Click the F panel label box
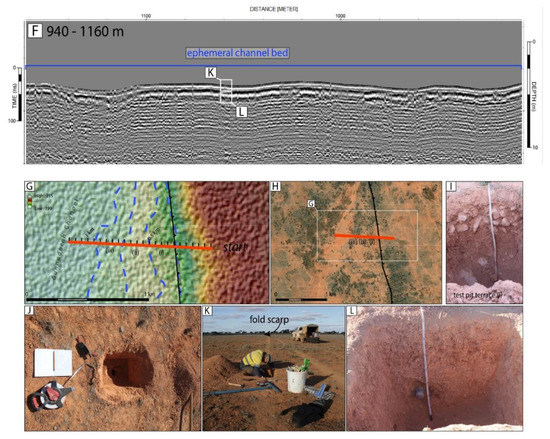The width and height of the screenshot is (550, 439). click(35, 31)
